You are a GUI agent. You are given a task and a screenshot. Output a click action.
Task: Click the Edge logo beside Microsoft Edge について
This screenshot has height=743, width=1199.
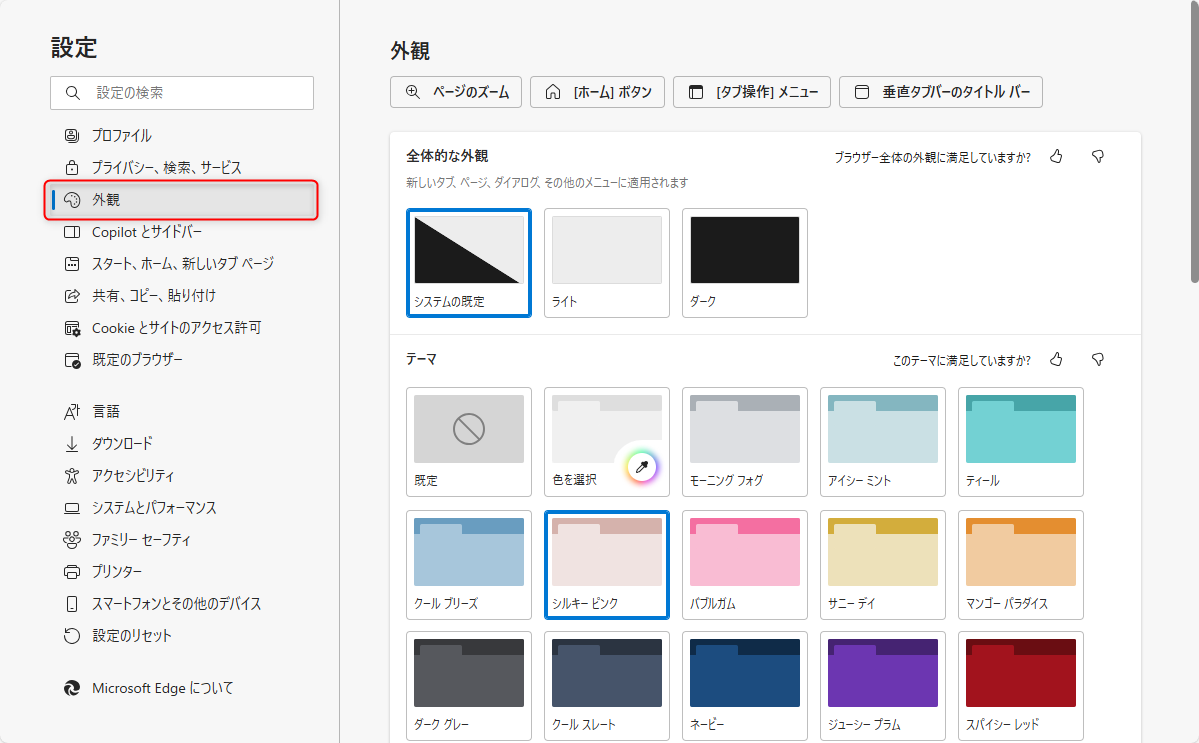point(72,688)
